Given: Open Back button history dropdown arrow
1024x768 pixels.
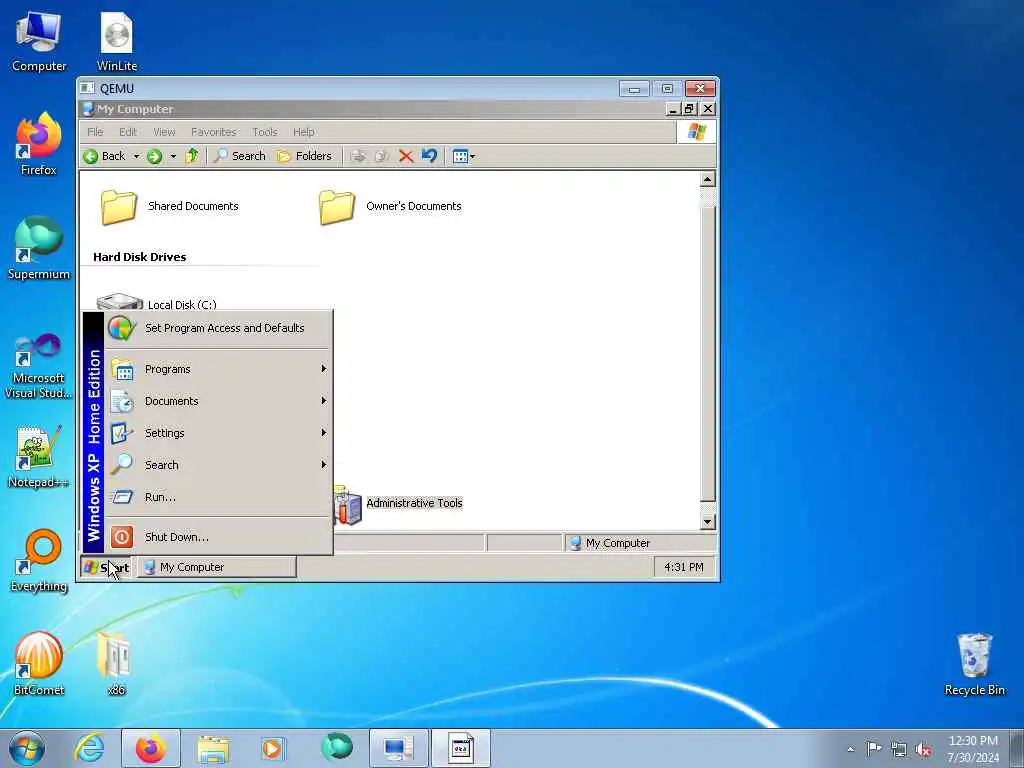Looking at the screenshot, I should click(136, 156).
